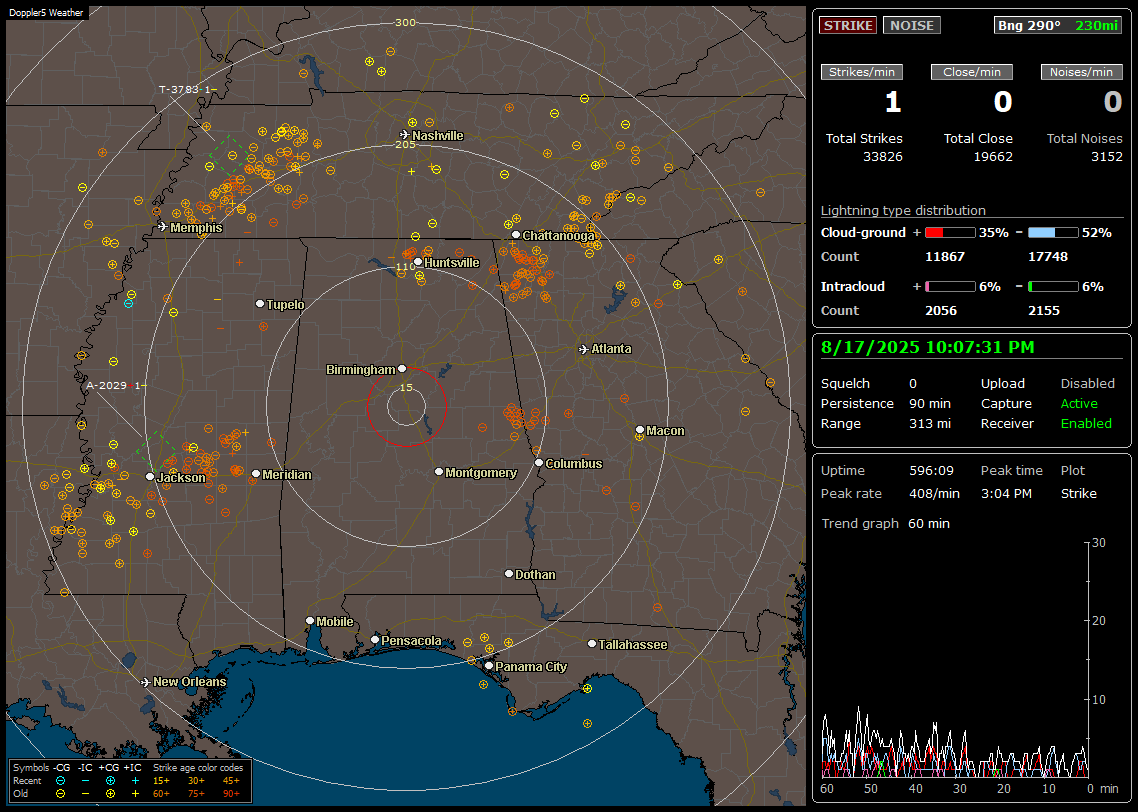The image size is (1138, 812).
Task: Click the Nashville airport plane marker
Action: [404, 135]
